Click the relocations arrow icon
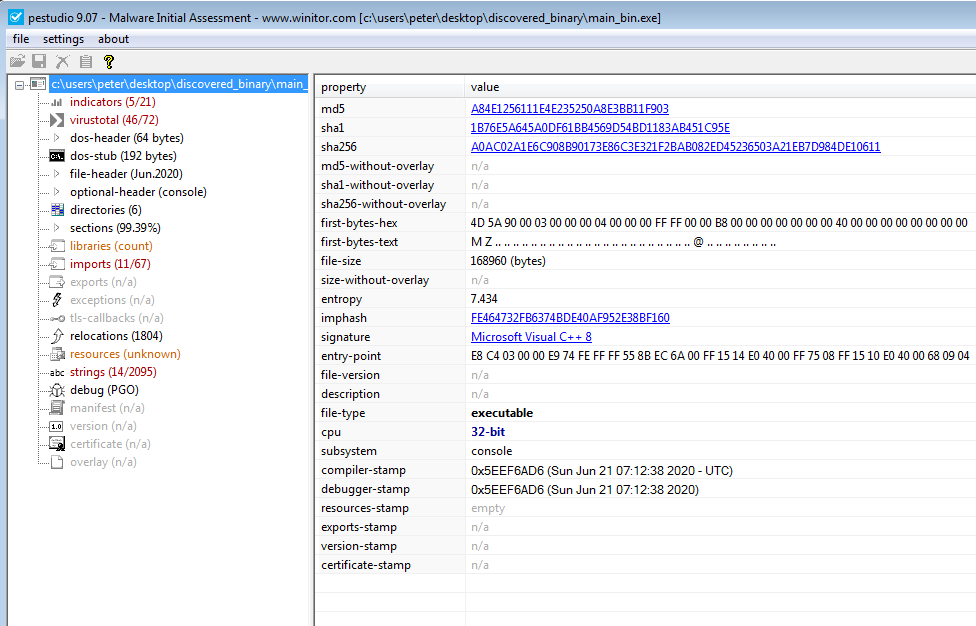This screenshot has height=626, width=976. (x=57, y=336)
